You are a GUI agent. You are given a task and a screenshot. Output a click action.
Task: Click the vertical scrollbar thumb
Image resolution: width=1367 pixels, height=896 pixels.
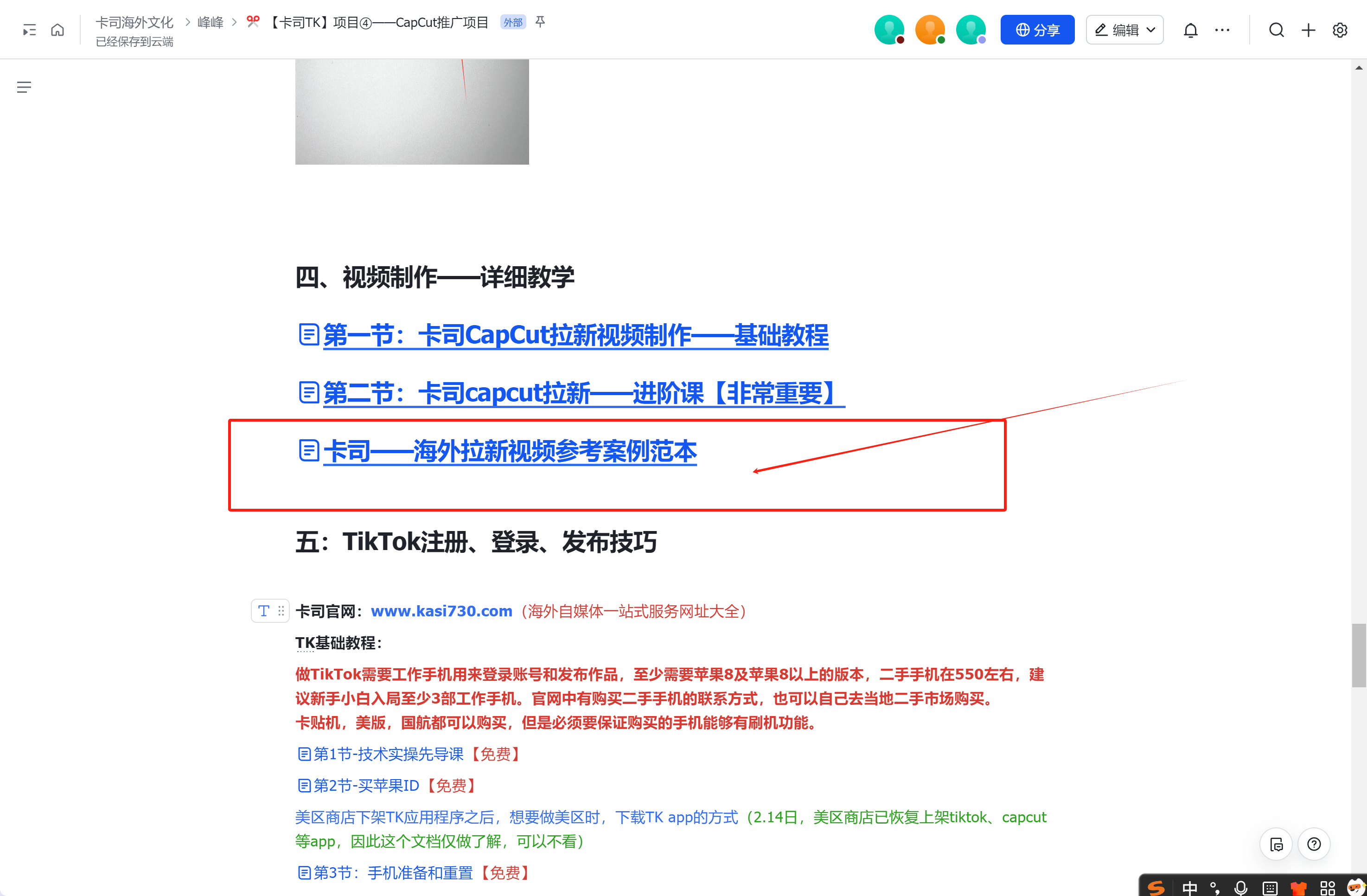click(x=1359, y=655)
